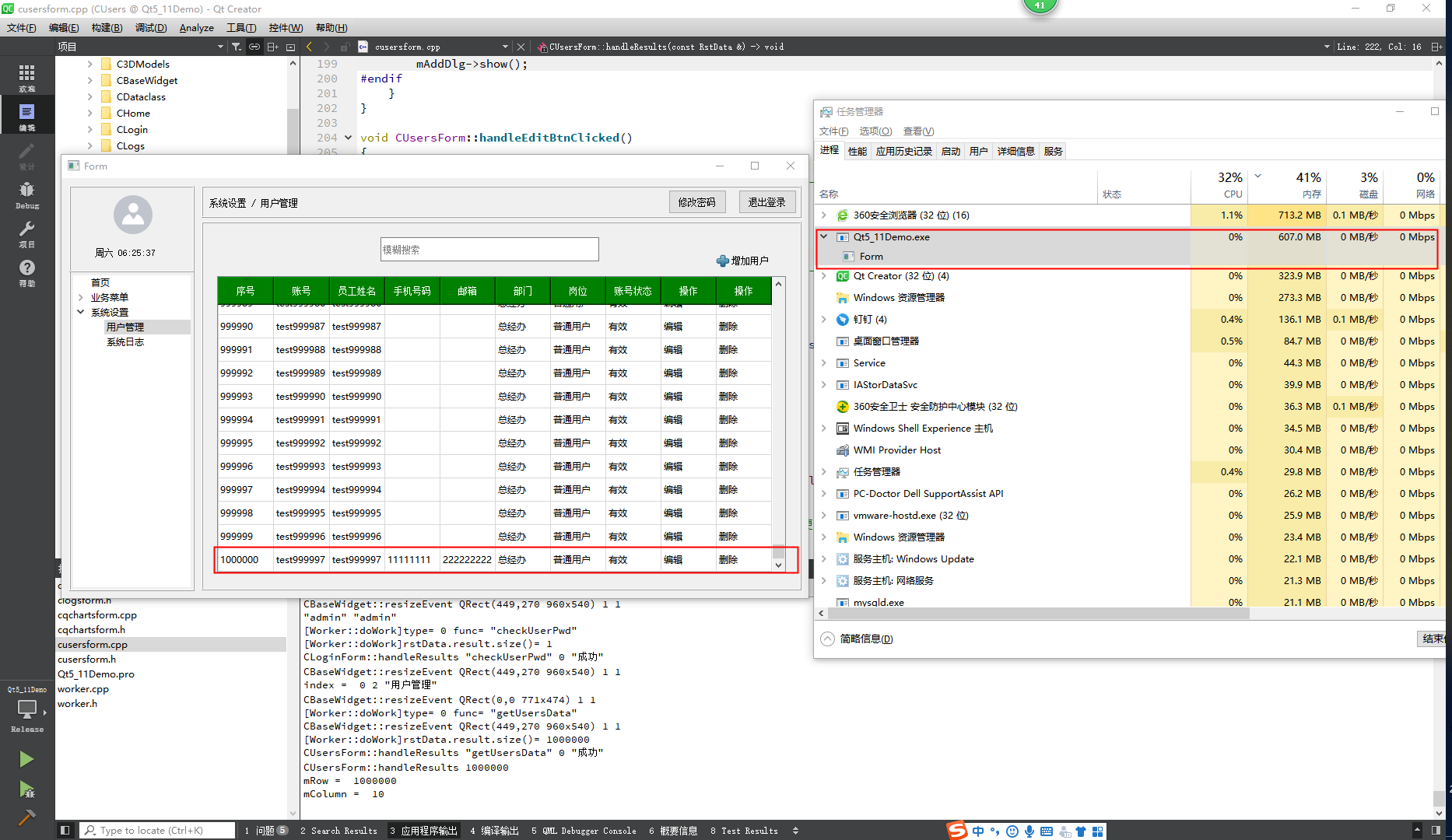This screenshot has height=840, width=1452.
Task: Open the open-documents dropdown for cusersform.cpp
Action: coord(506,47)
